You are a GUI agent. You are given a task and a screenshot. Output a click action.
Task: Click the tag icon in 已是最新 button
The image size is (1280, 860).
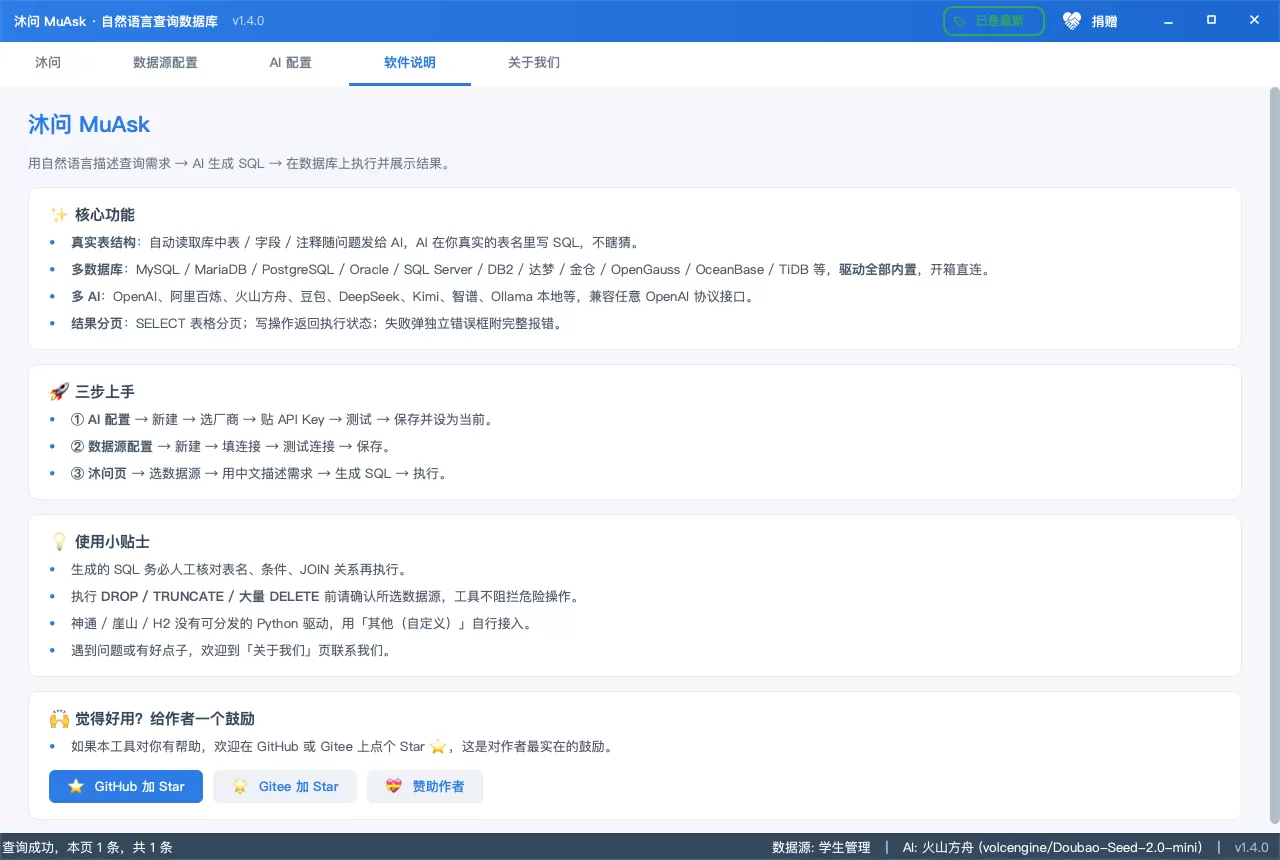[960, 21]
